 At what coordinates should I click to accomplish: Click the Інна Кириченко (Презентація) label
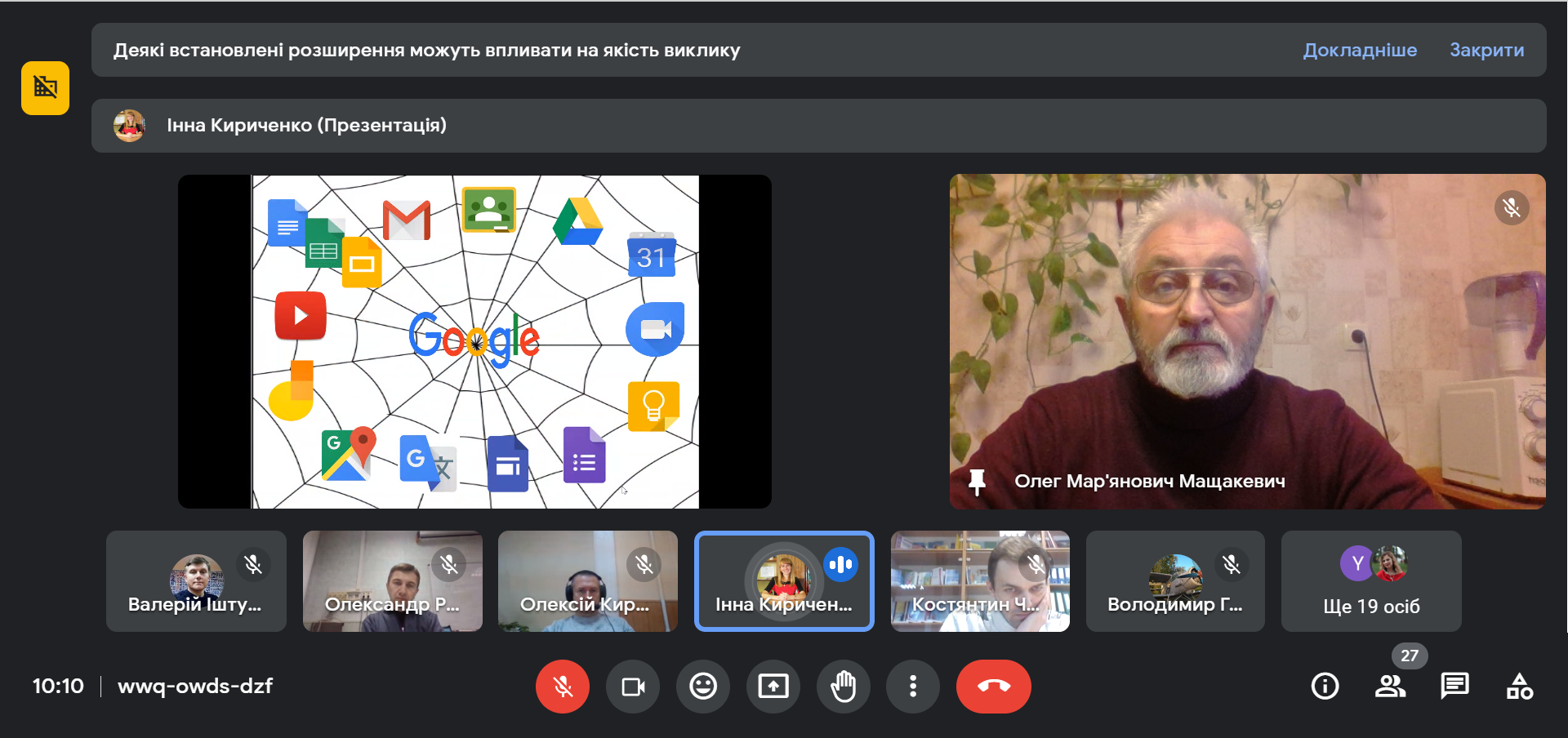pyautogui.click(x=306, y=125)
